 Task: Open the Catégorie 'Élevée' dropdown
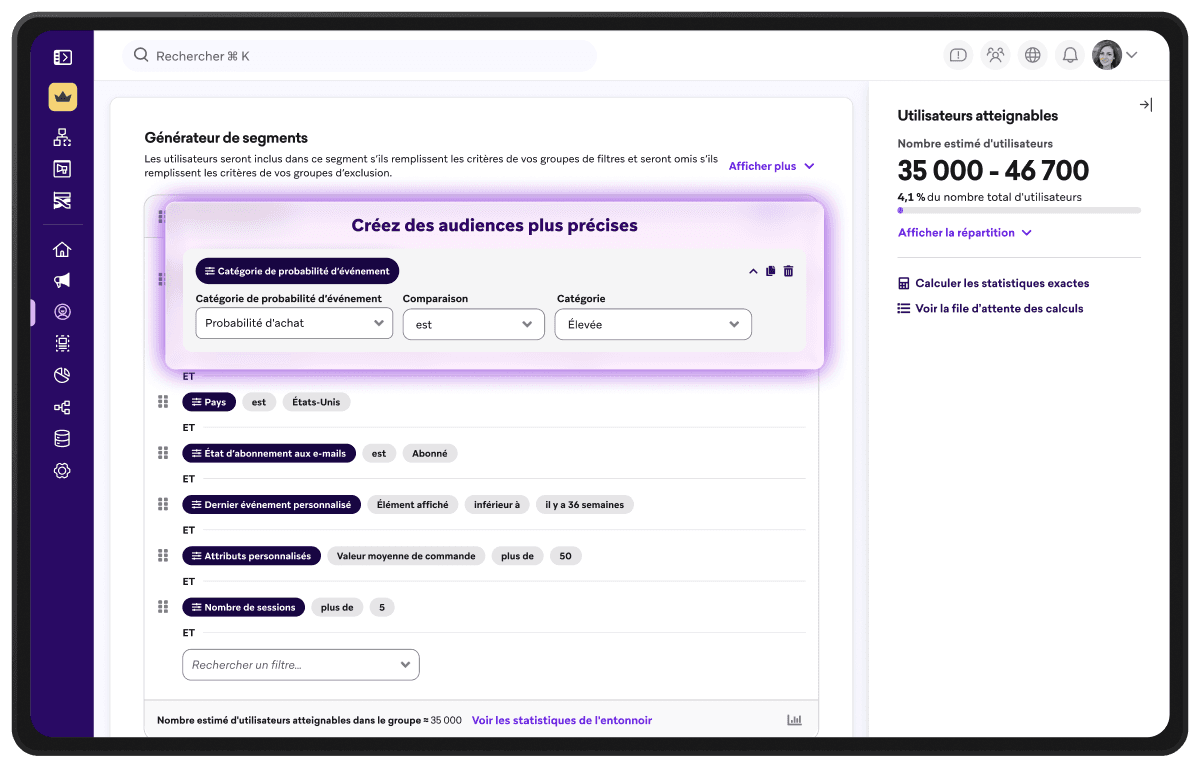pos(652,324)
